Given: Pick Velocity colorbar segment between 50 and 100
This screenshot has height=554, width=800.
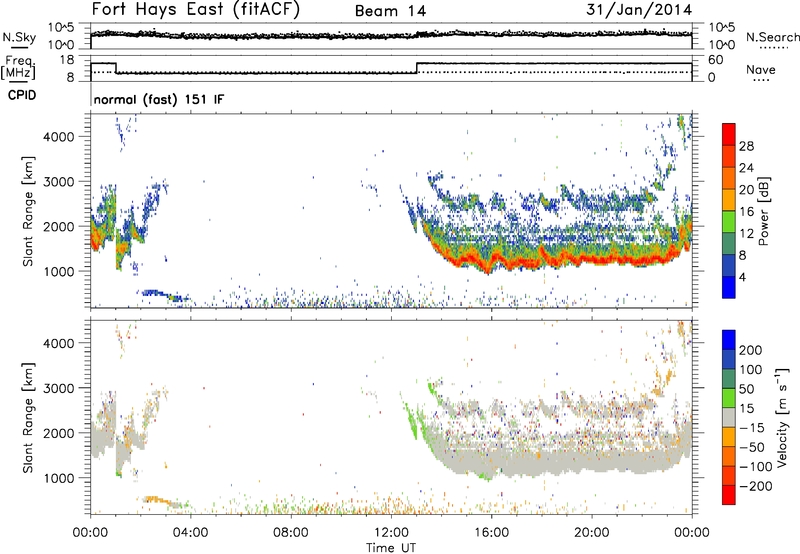Looking at the screenshot, I should point(729,379).
